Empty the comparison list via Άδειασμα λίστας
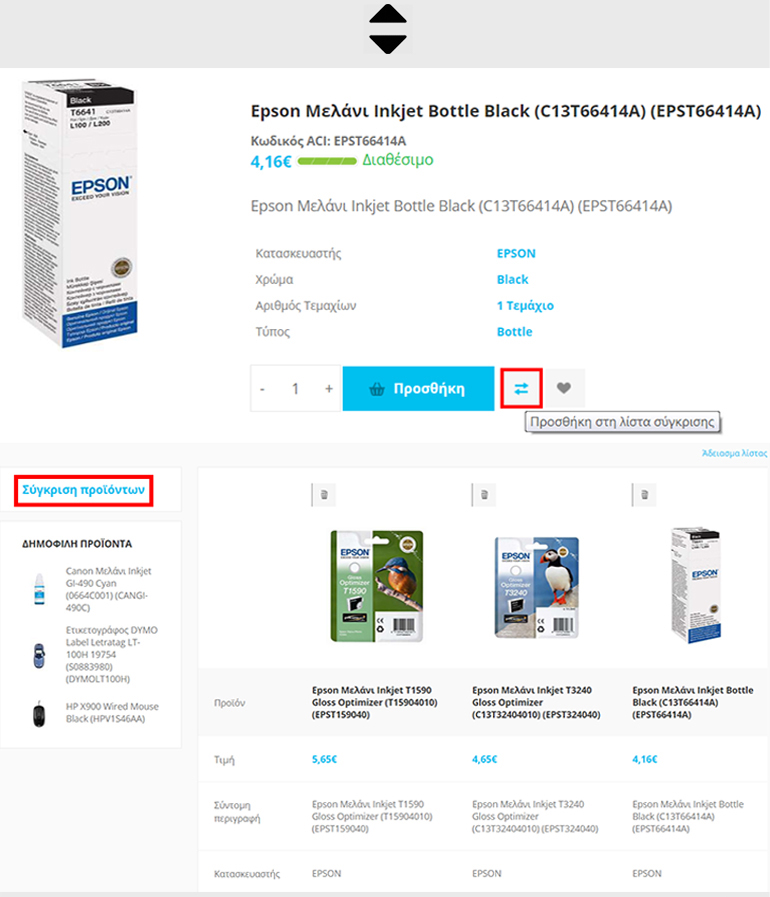The image size is (770, 897). tap(735, 453)
